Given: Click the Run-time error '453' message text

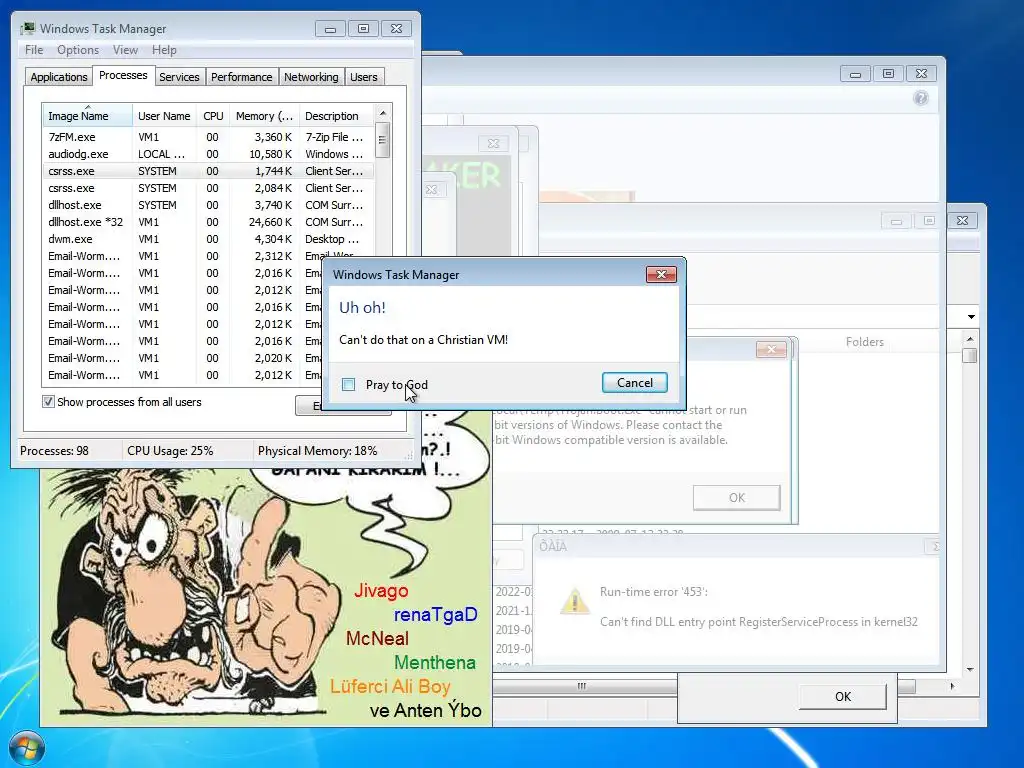Looking at the screenshot, I should click(654, 592).
